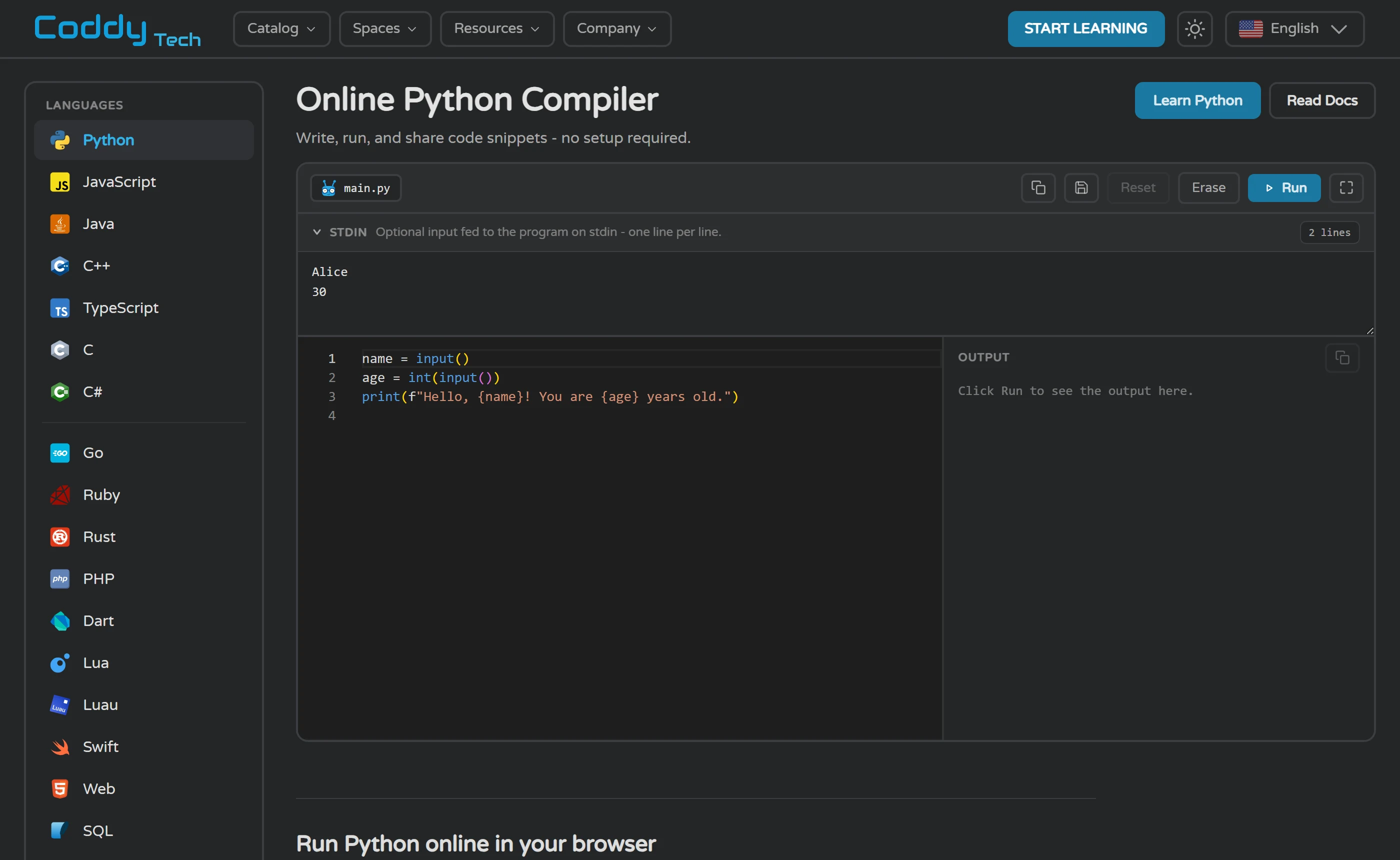
Task: Open the Read Docs link
Action: coord(1321,100)
